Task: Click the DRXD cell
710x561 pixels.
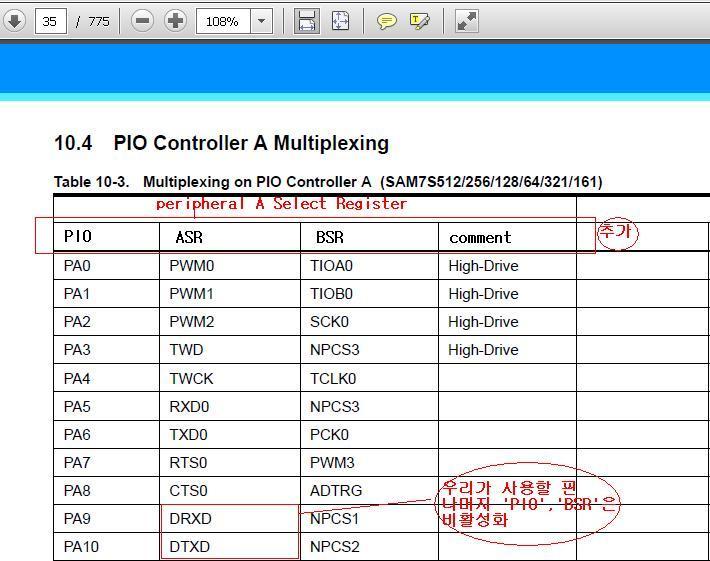Action: 230,519
